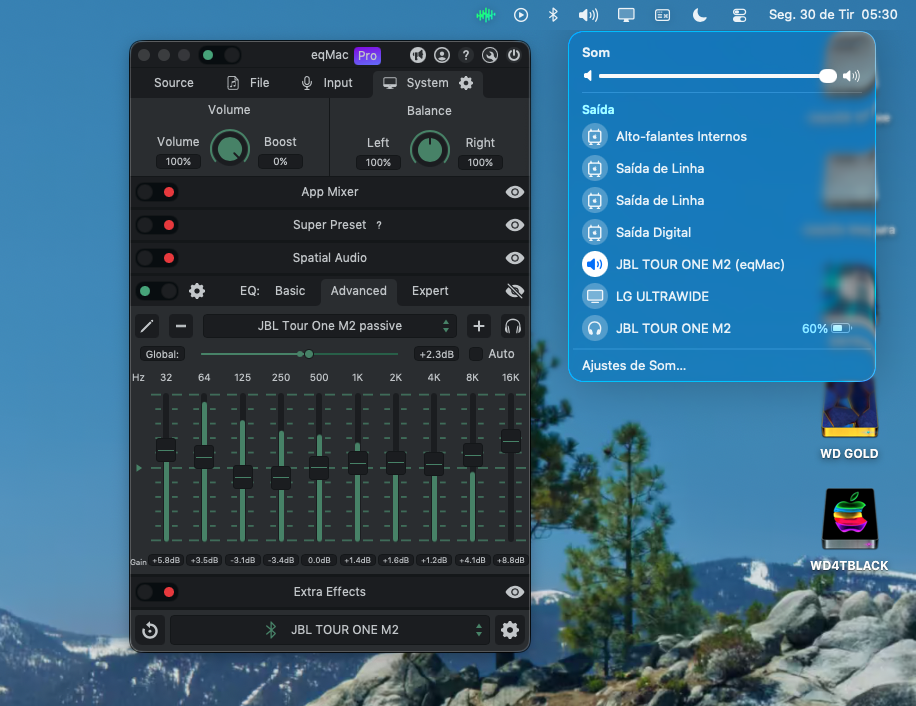This screenshot has width=916, height=706.
Task: Click the +2.3dB global gain field
Action: [436, 354]
